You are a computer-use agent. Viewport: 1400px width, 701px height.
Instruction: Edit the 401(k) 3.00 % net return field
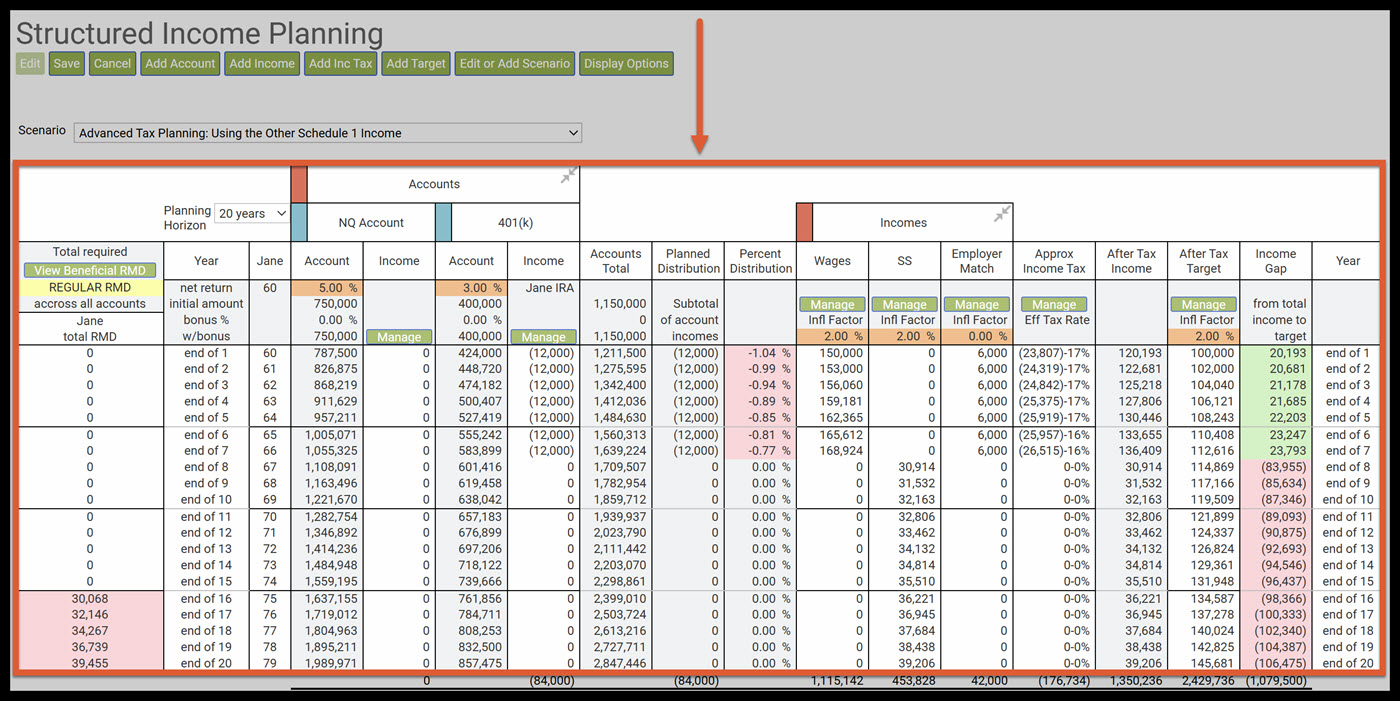(471, 287)
